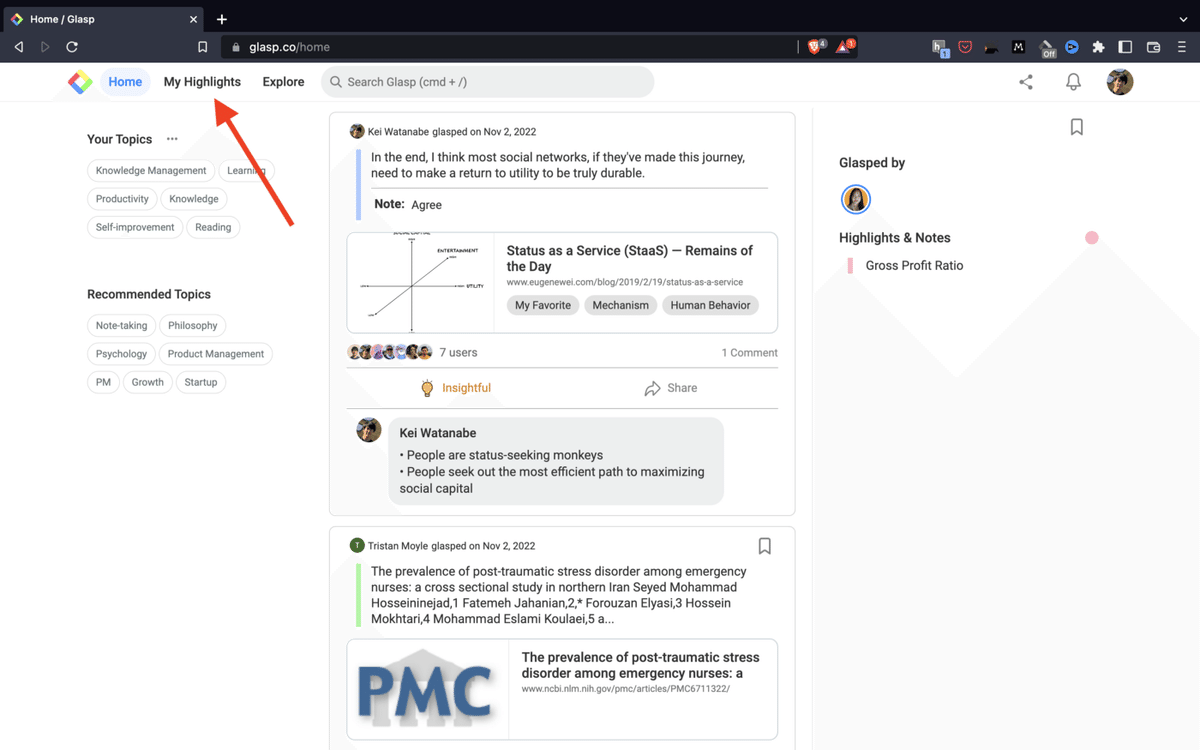The height and width of the screenshot is (750, 1200).
Task: Open the notifications bell
Action: 1073,82
